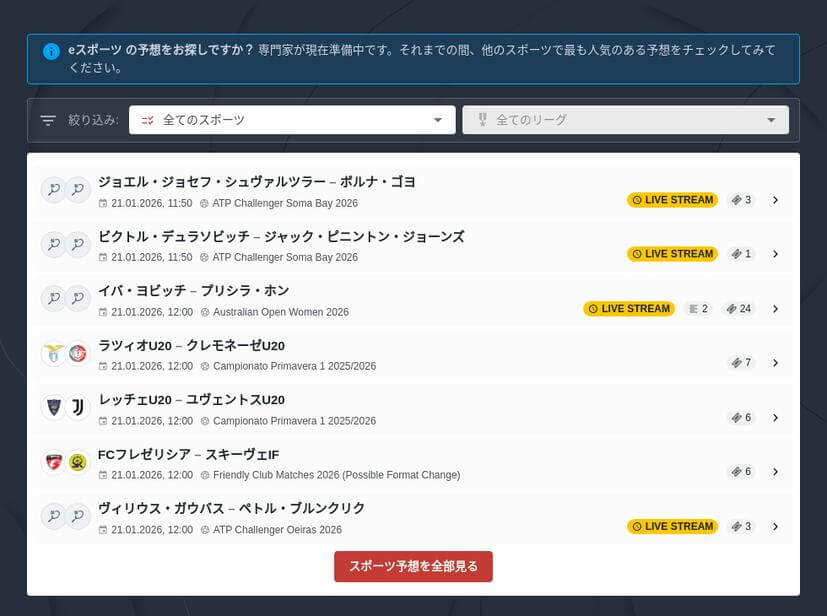
Task: Click the スポーツ予想を全部見る red button
Action: pos(413,566)
